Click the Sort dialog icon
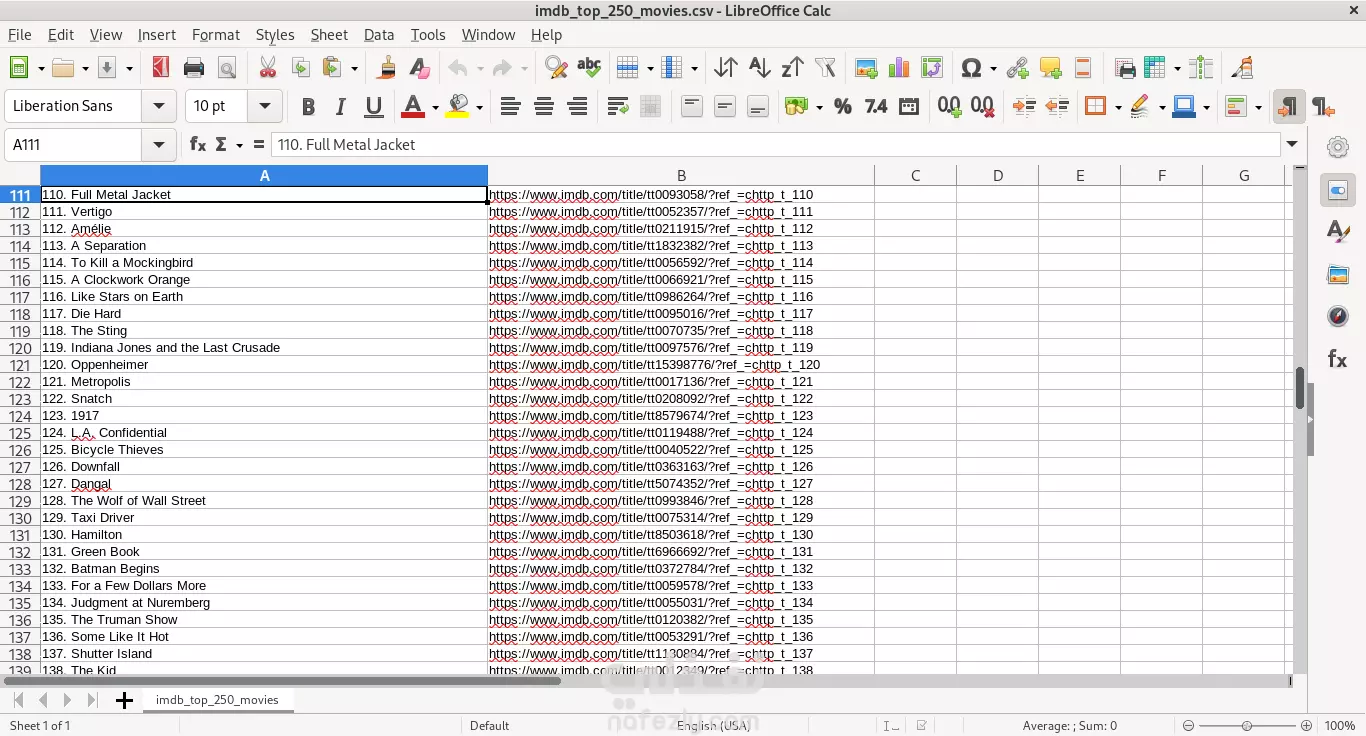The height and width of the screenshot is (736, 1366). pos(726,68)
